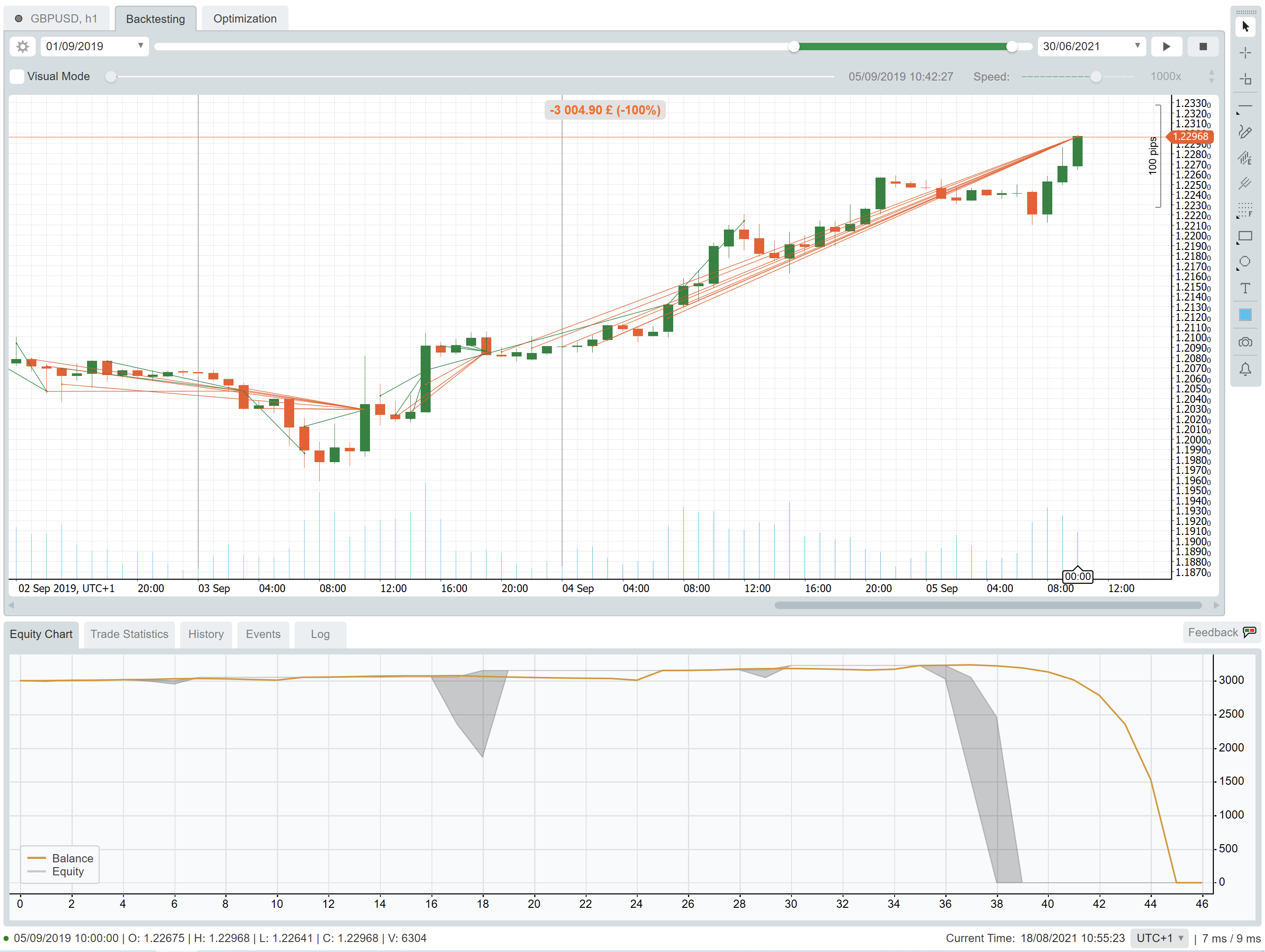Select the crosshair tool
1265x952 pixels.
point(1245,52)
